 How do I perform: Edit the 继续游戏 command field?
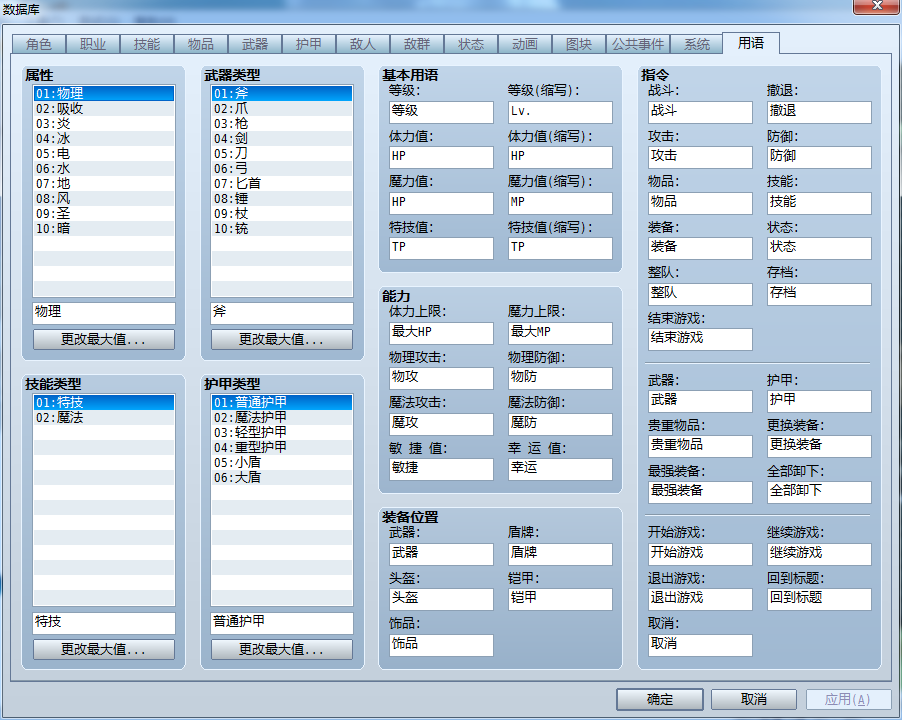(819, 554)
